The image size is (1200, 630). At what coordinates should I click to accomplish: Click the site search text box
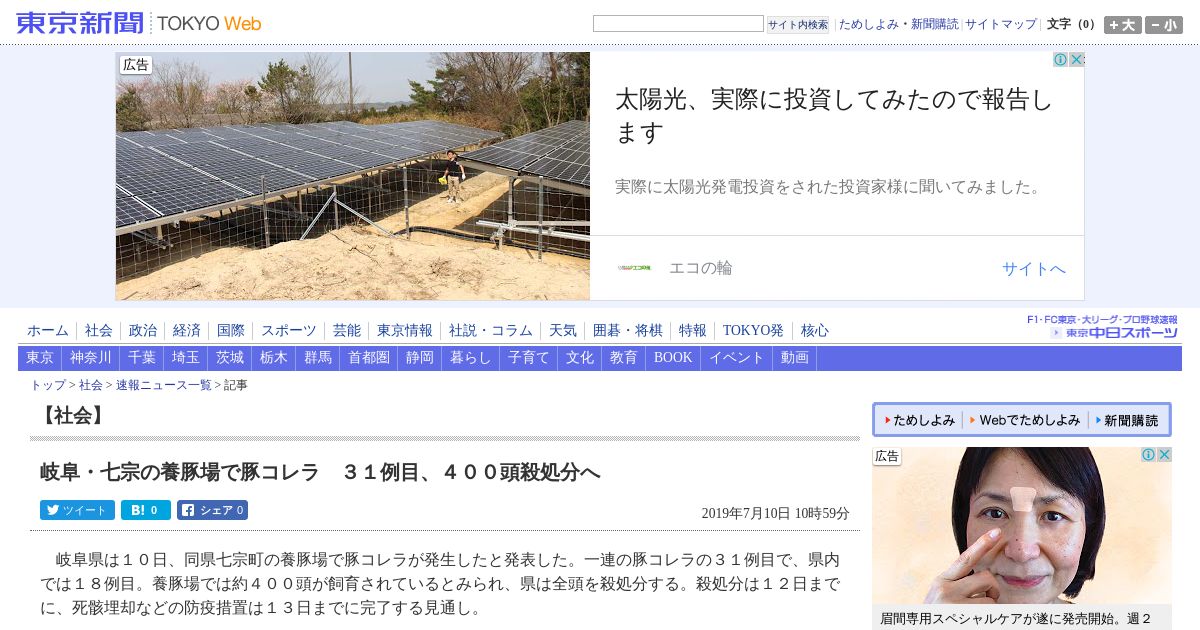coord(678,24)
